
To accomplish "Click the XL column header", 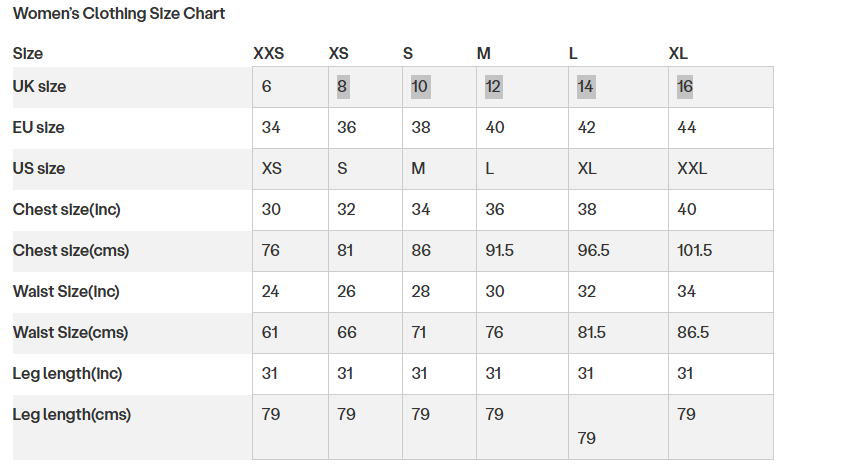I will (678, 54).
